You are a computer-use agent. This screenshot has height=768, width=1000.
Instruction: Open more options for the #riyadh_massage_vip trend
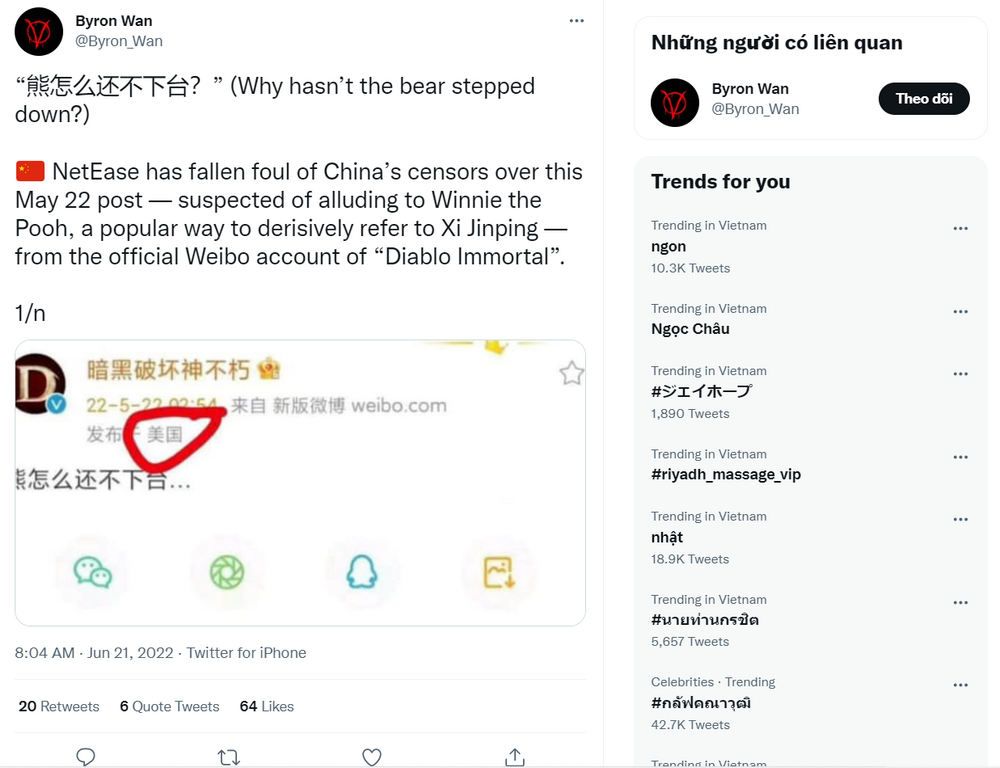point(960,457)
